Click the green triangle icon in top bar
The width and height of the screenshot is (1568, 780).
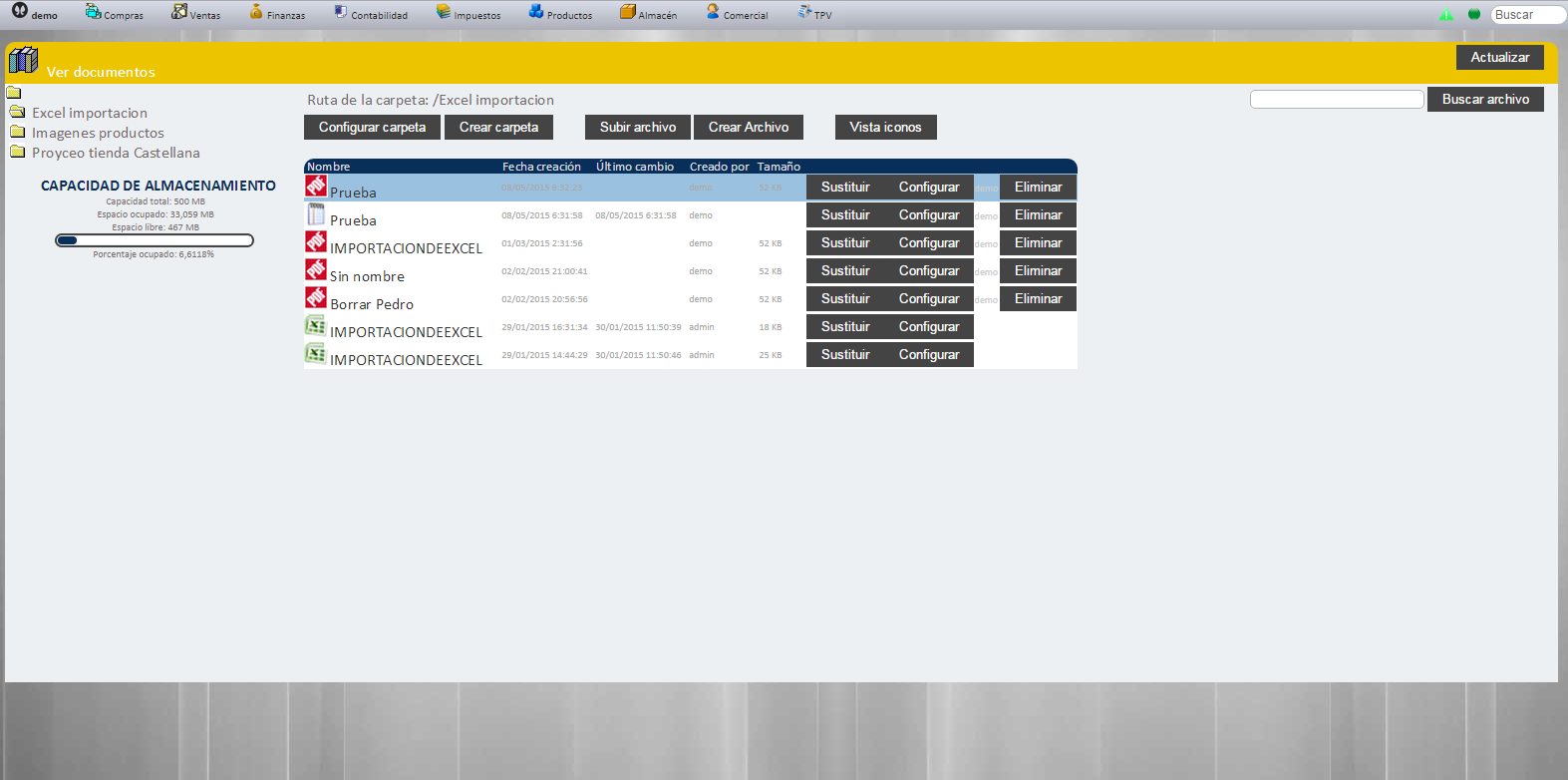tap(1446, 14)
